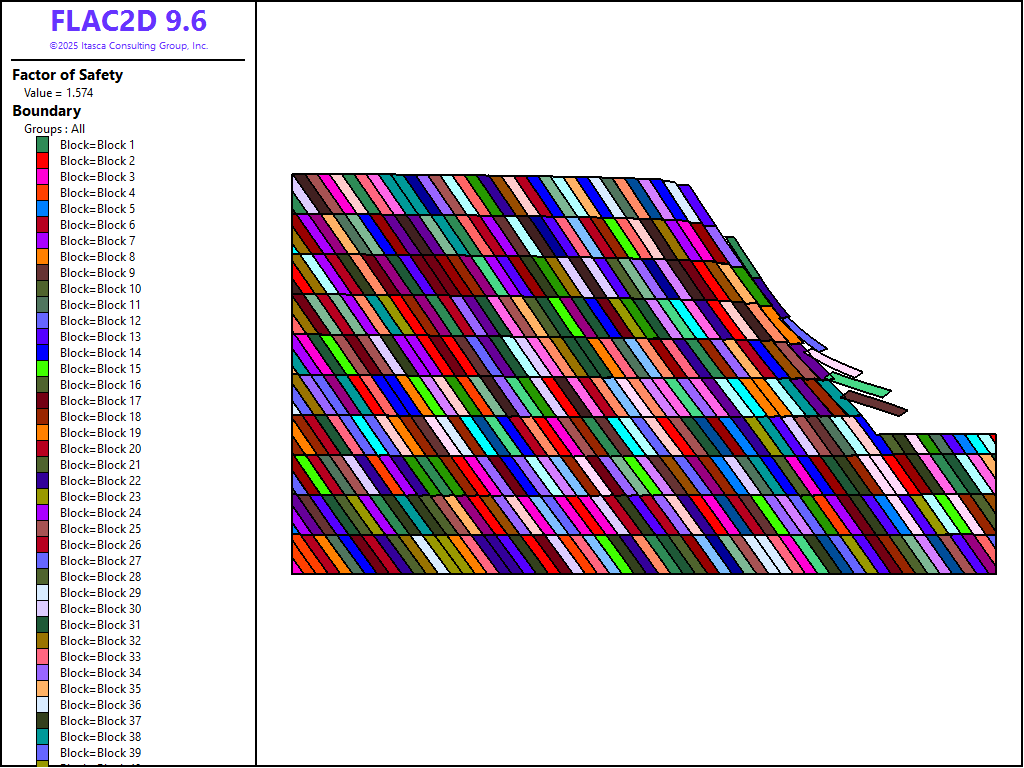Click the 'Block=Block 20' legend entry
The image size is (1024, 768).
(x=100, y=449)
